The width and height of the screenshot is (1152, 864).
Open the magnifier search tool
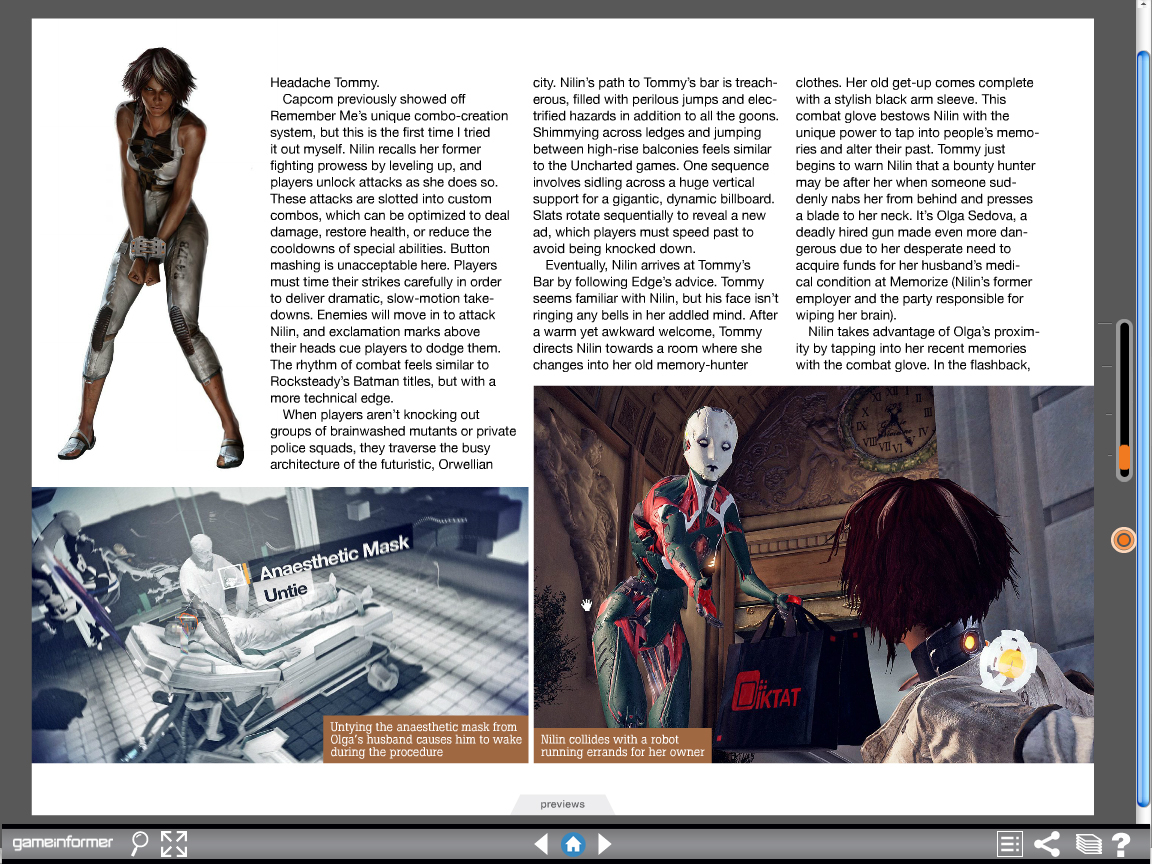[139, 843]
